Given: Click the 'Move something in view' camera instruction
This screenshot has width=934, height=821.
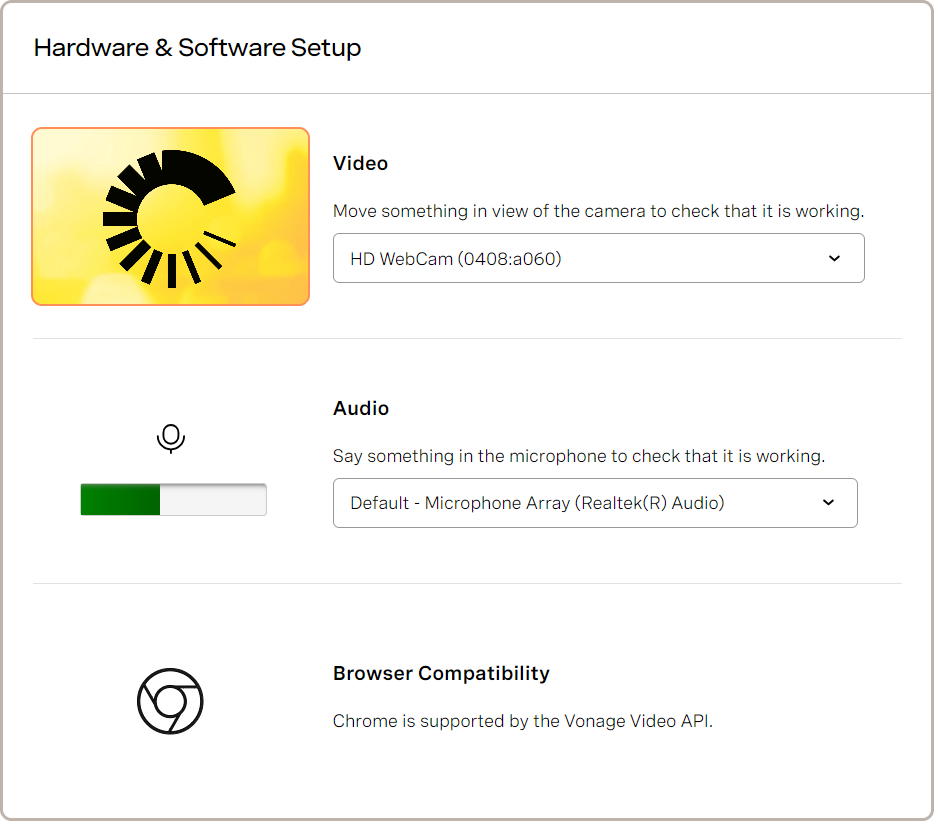Looking at the screenshot, I should click(x=598, y=211).
